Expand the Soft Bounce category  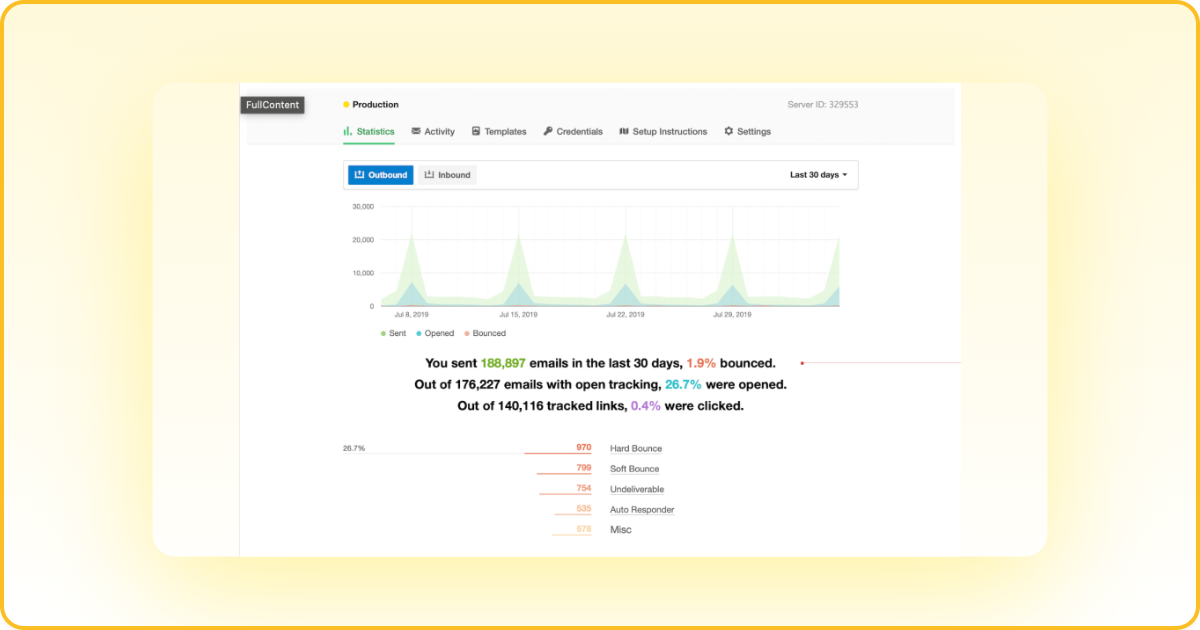click(x=633, y=468)
